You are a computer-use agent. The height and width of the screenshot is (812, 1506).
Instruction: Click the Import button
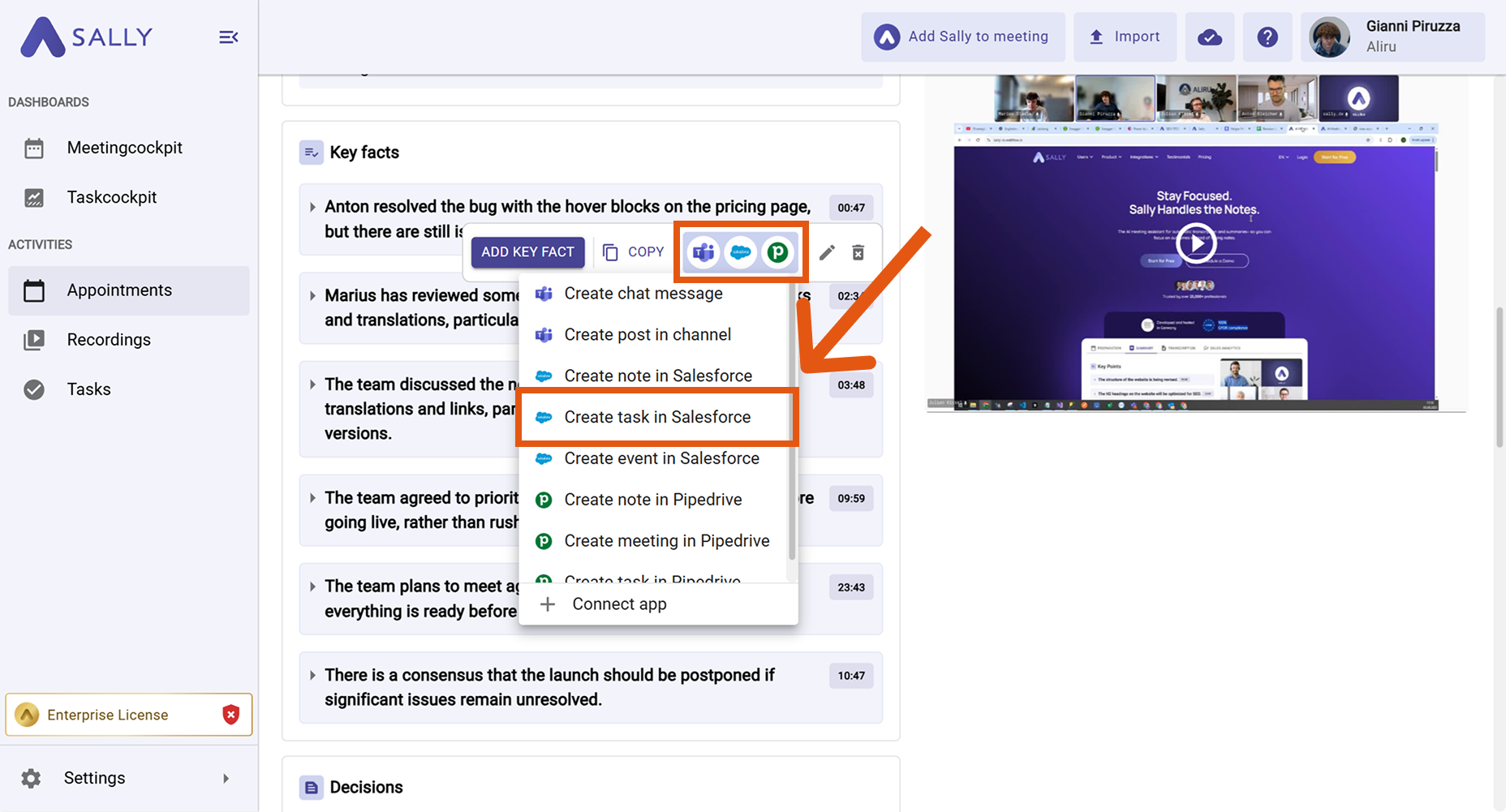(x=1125, y=37)
